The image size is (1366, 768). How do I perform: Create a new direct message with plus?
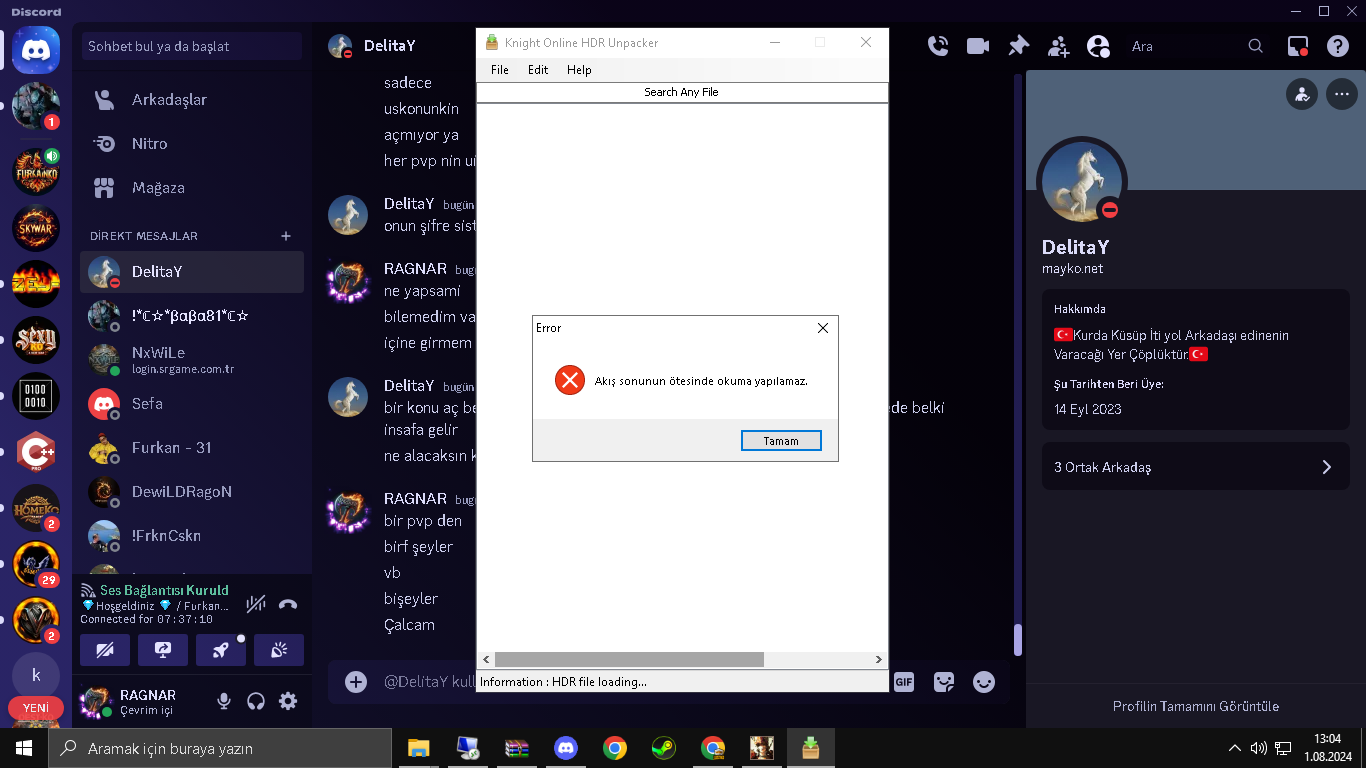[x=286, y=236]
